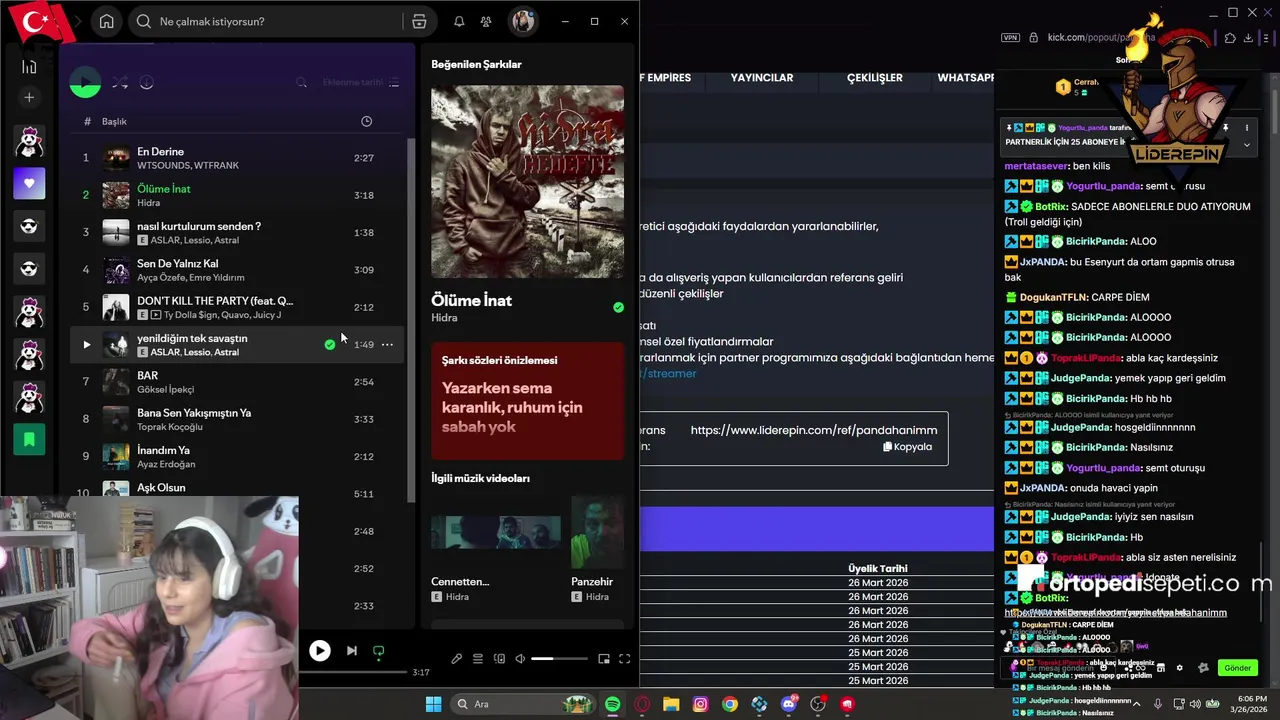Screen dimensions: 1280x720
Task: Open more options for 'yenildiğim tek savaştın'
Action: tap(387, 344)
